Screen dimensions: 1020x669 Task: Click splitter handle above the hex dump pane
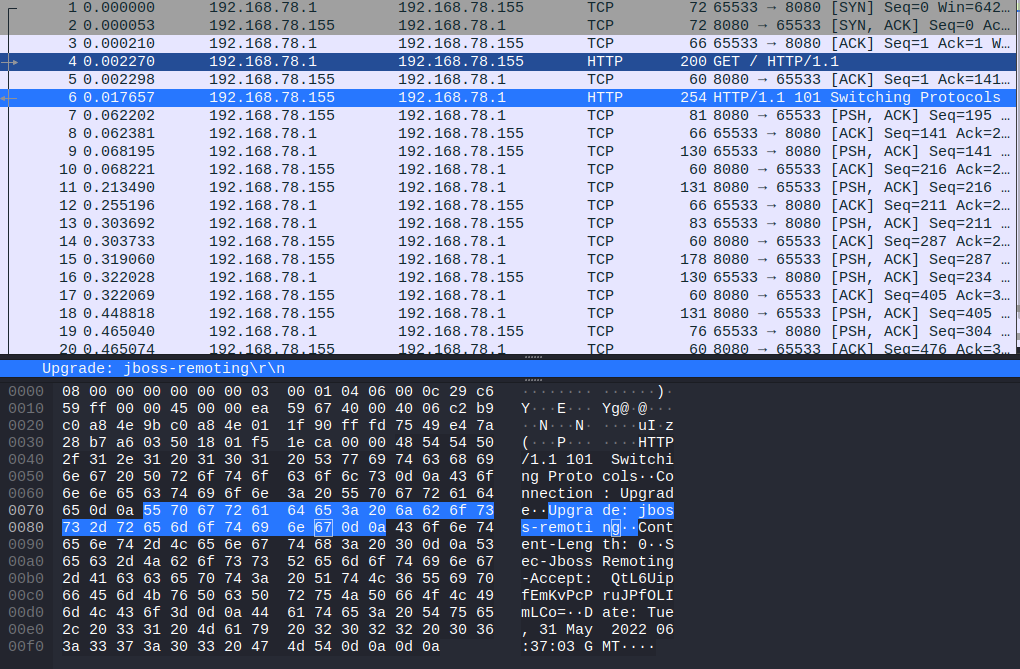pos(533,380)
